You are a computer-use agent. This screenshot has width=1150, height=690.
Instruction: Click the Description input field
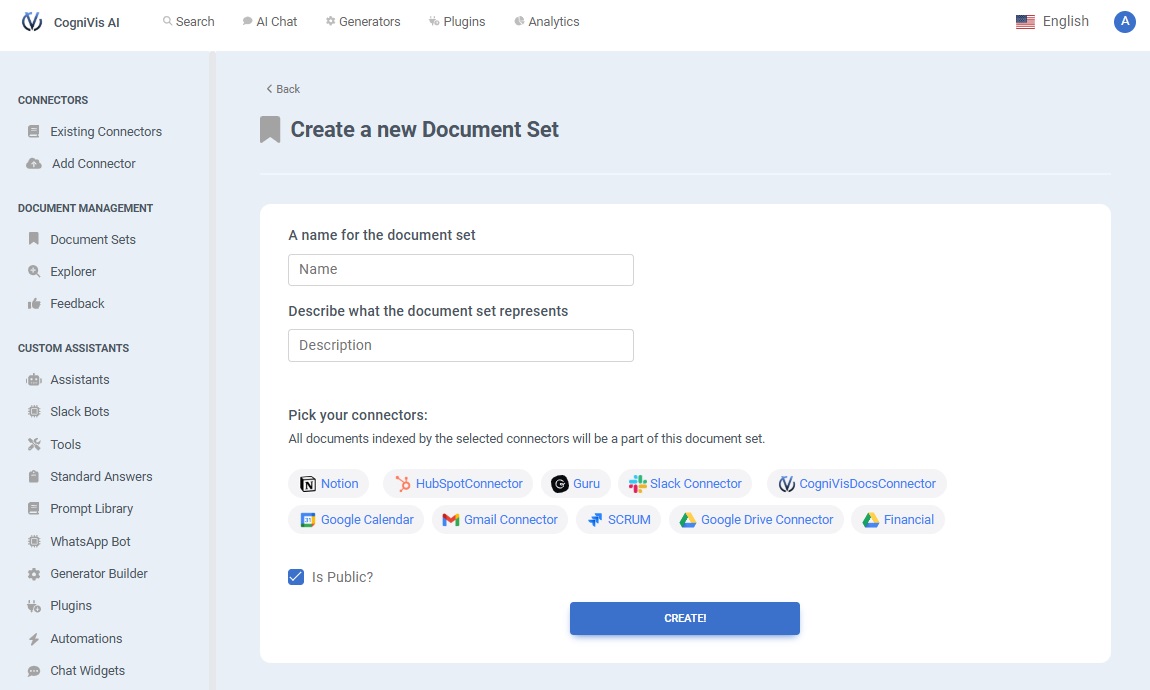(x=461, y=345)
